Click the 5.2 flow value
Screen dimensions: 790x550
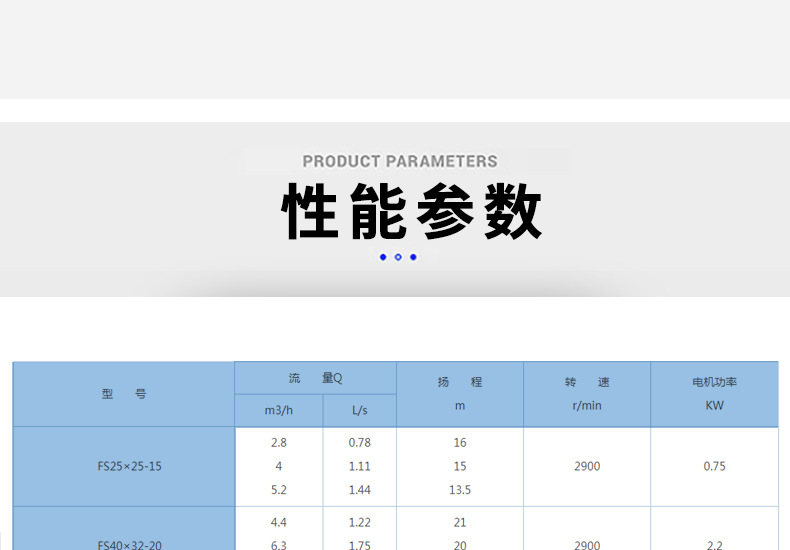(279, 490)
